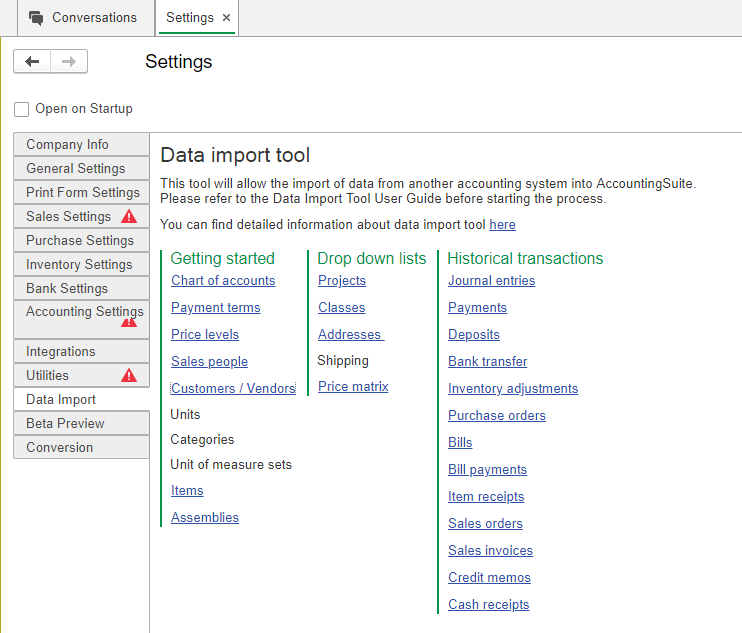
Task: Click warning icon beside Utilities
Action: pos(129,376)
